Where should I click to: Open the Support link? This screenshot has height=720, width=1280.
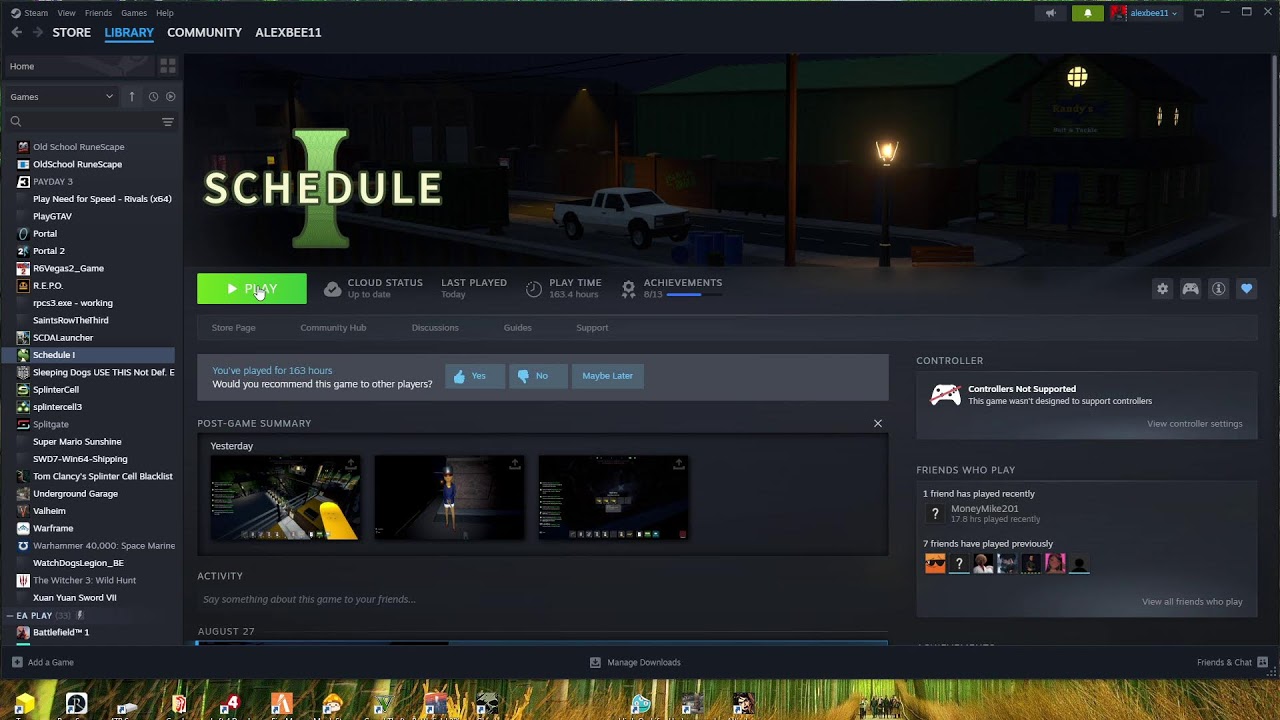click(x=592, y=328)
